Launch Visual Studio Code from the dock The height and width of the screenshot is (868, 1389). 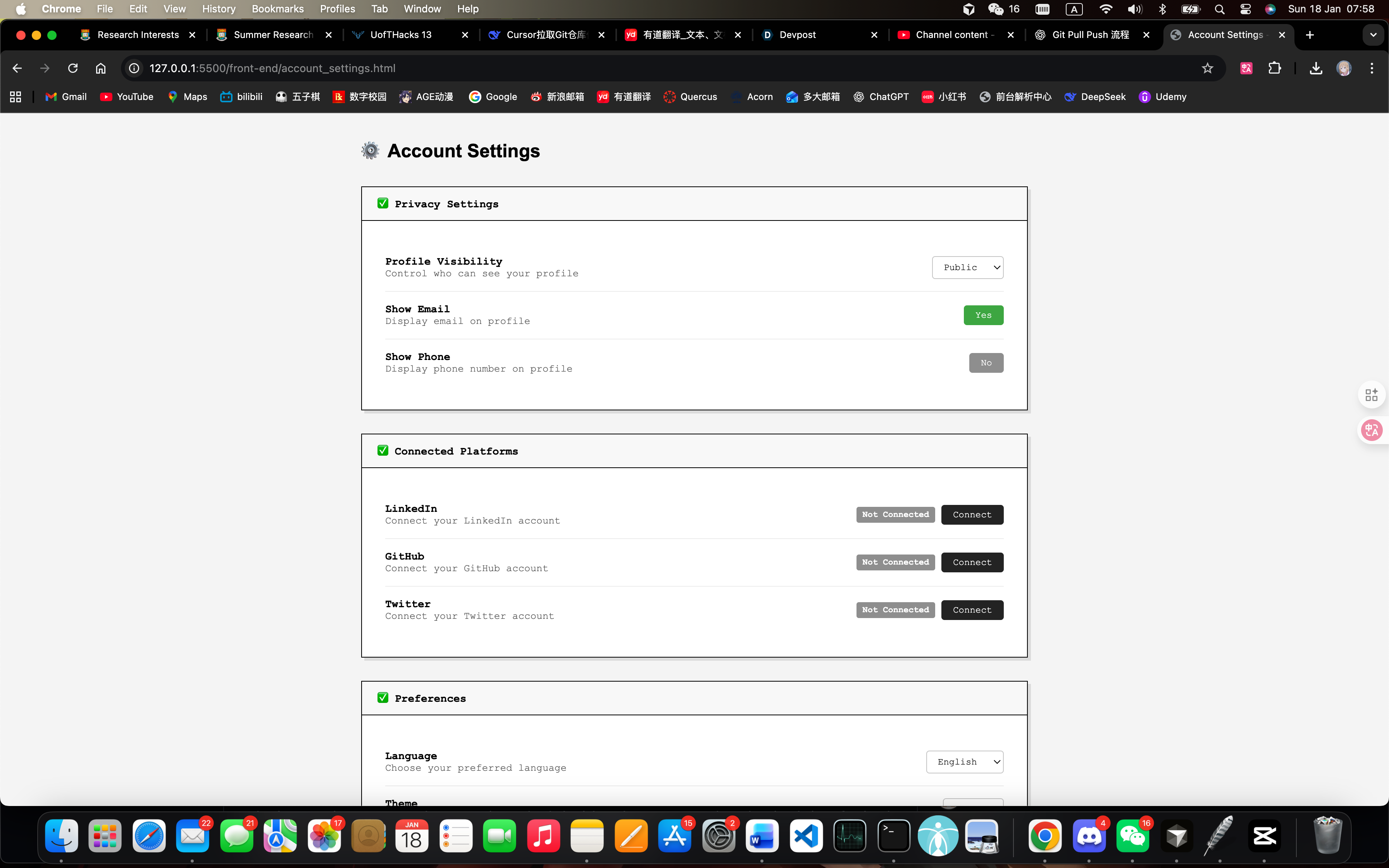tap(806, 837)
